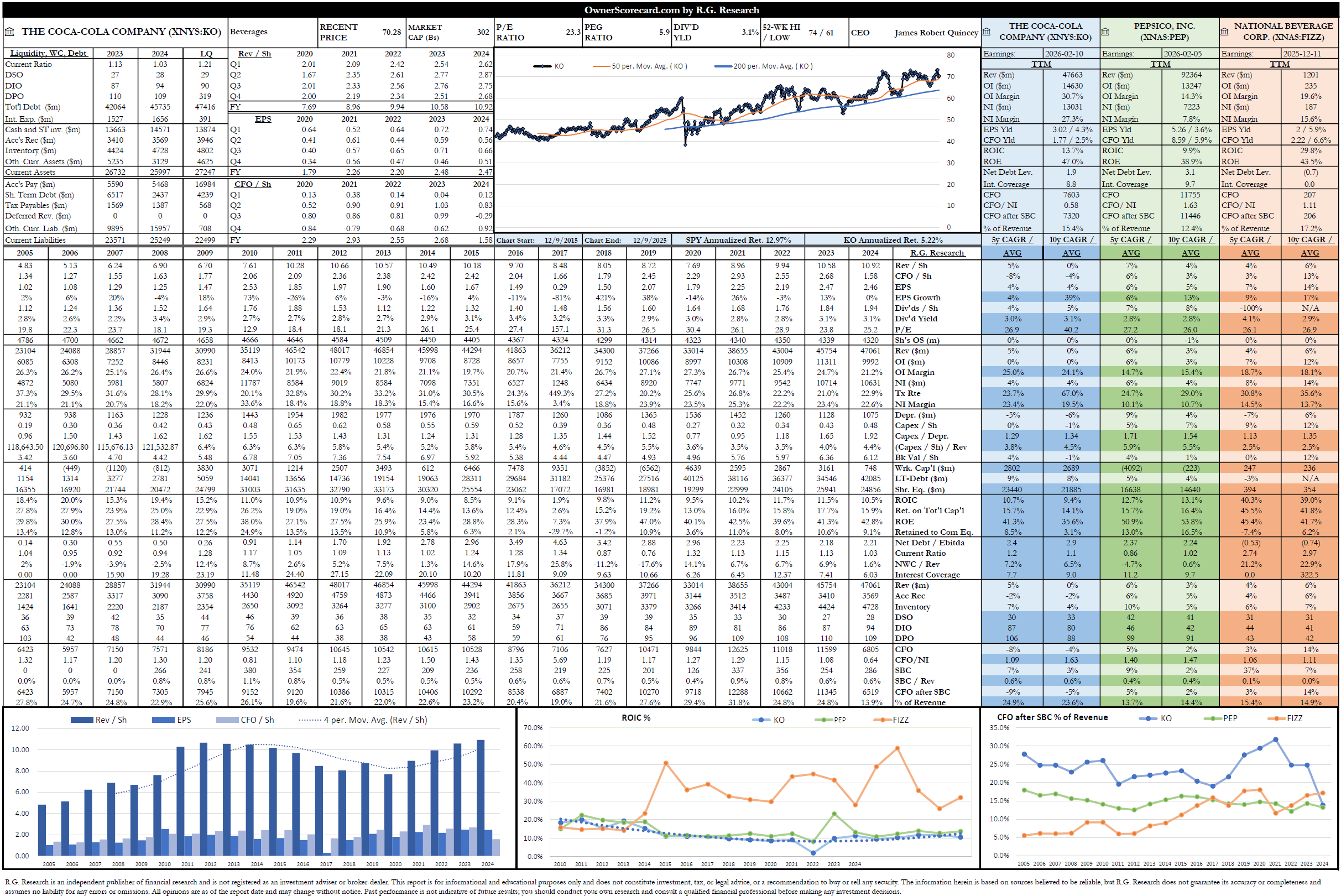Screen dimensions: 1341x896
Task: Open OwnerScorecard.com title link at top
Action: tap(671, 11)
